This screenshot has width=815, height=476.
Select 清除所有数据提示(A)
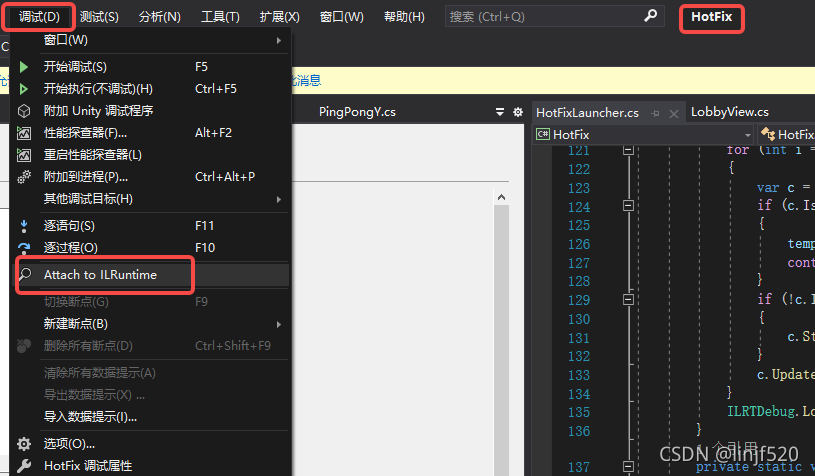coord(151,373)
